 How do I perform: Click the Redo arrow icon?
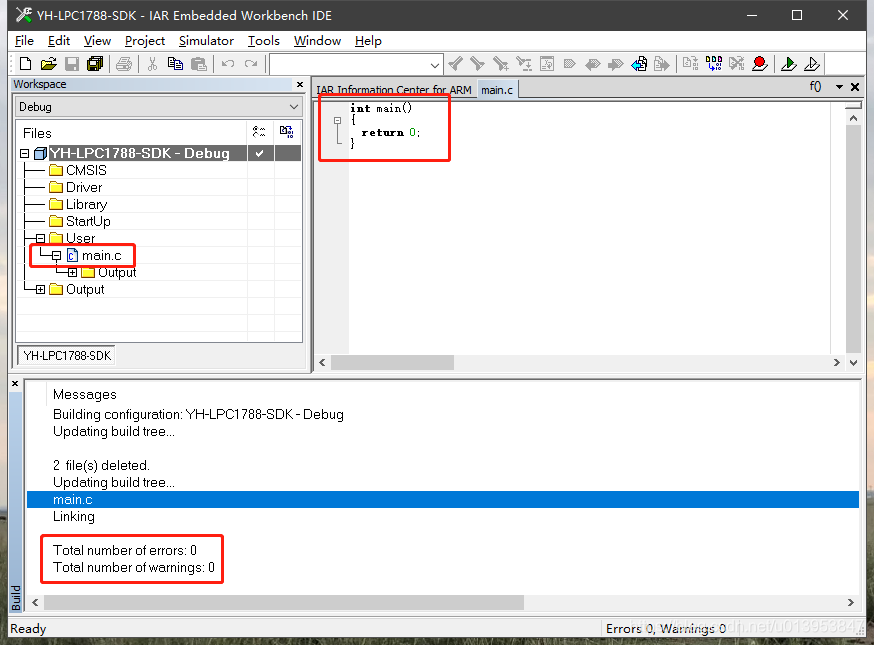[251, 64]
